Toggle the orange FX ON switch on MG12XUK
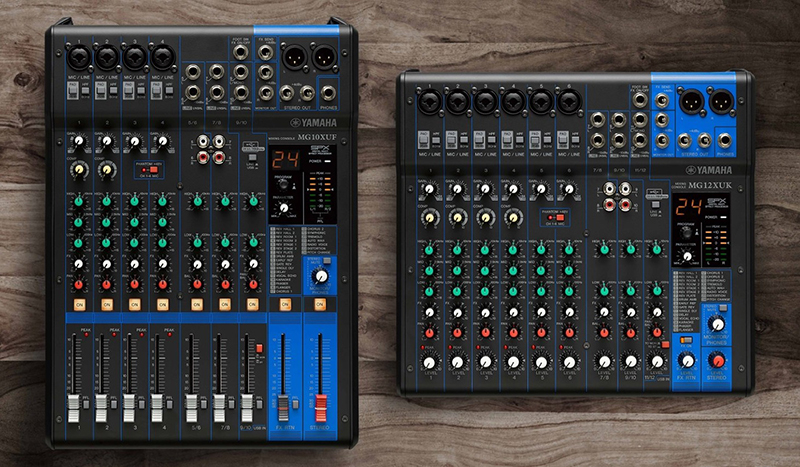800x467 pixels. point(686,339)
